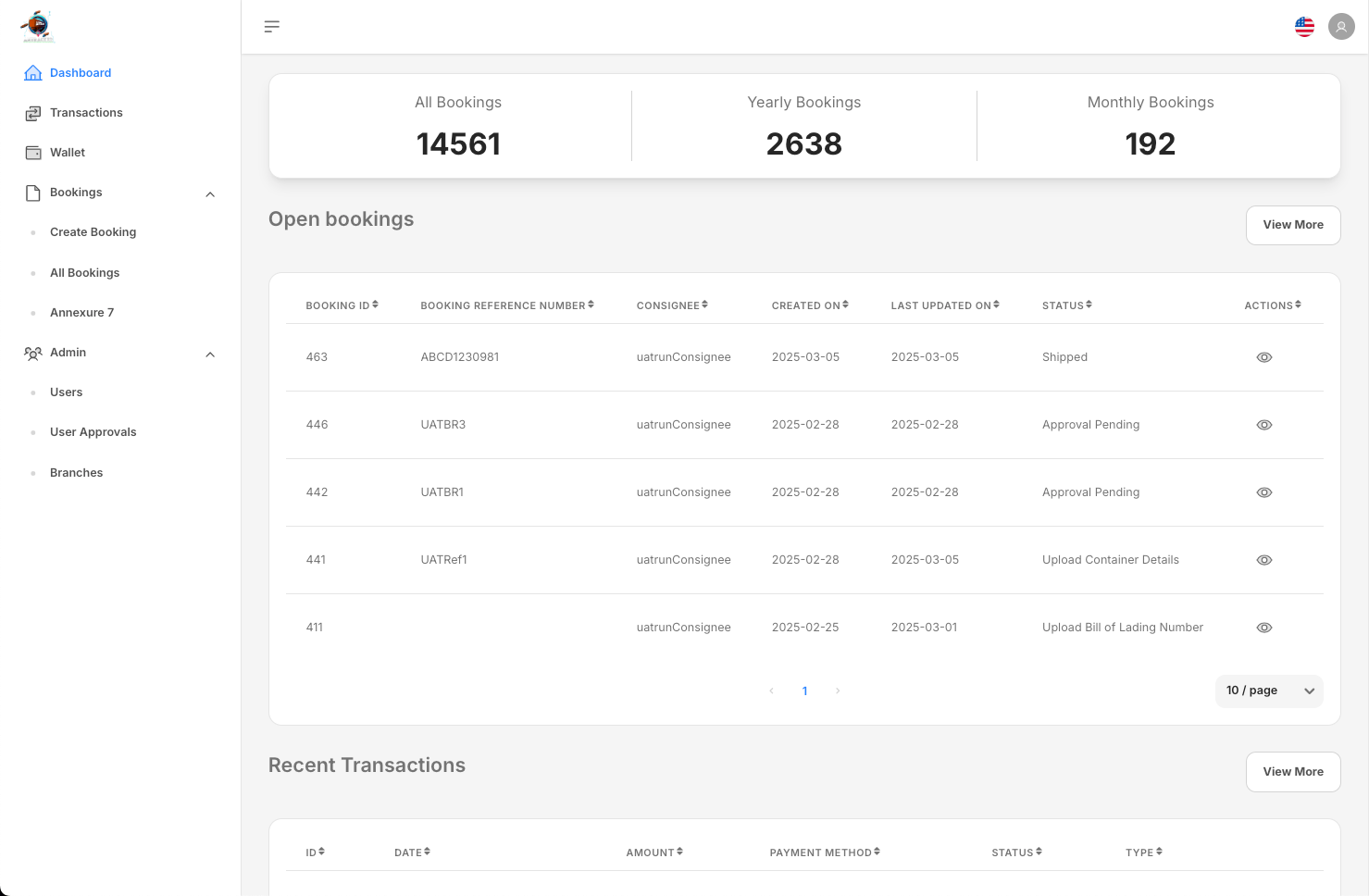This screenshot has width=1369, height=896.
Task: Click View More for Recent Transactions
Action: tap(1292, 772)
